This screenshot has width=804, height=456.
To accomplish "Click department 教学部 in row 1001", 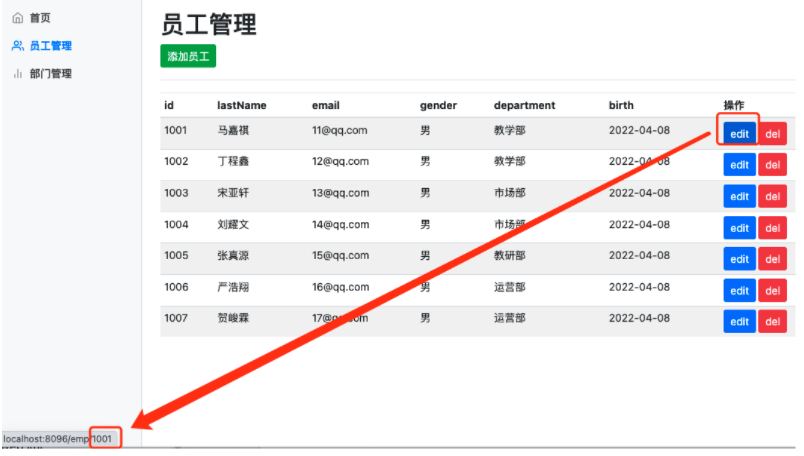I will 510,130.
